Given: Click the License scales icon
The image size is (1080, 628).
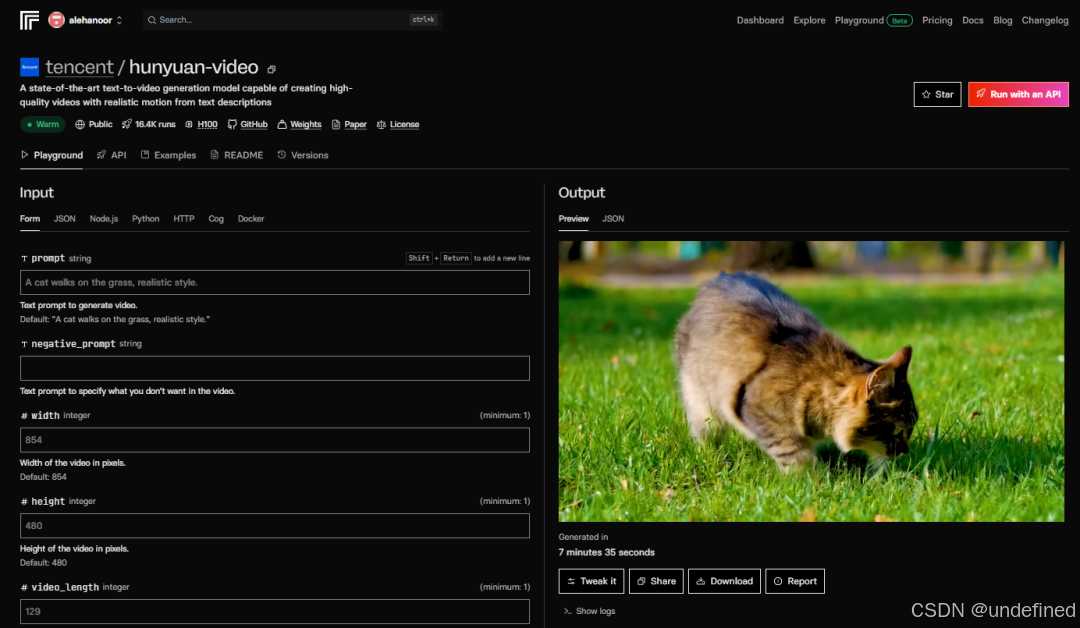Looking at the screenshot, I should tap(381, 125).
